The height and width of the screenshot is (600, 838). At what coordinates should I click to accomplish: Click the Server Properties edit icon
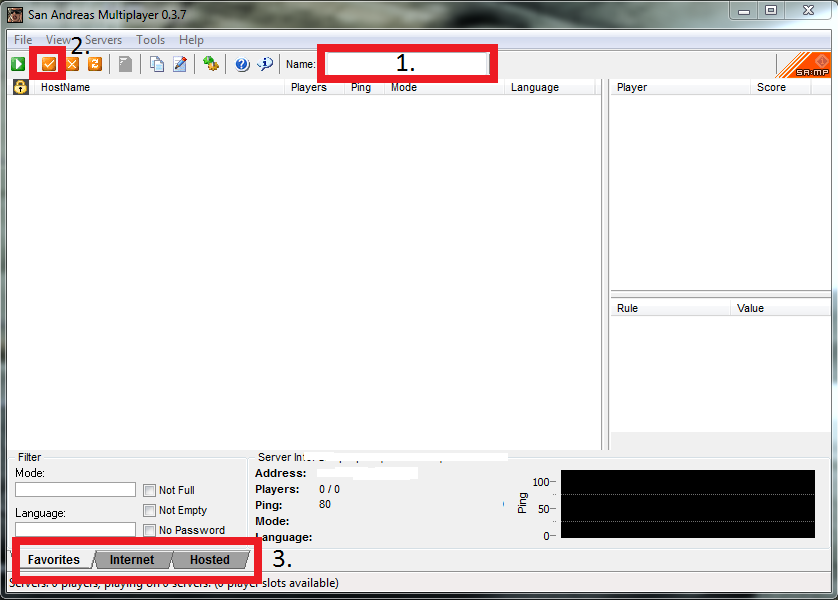[x=180, y=64]
